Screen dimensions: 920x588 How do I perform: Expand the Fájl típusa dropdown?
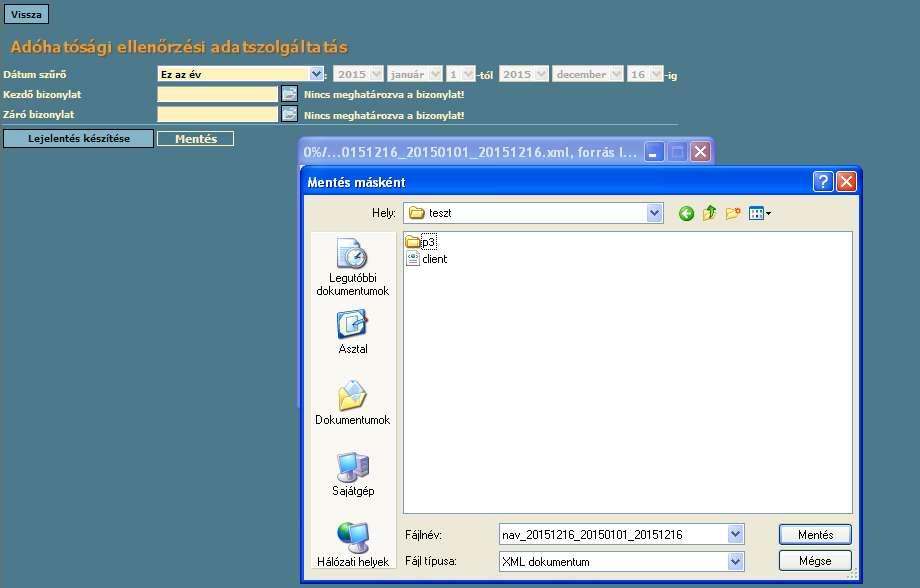pyautogui.click(x=736, y=562)
